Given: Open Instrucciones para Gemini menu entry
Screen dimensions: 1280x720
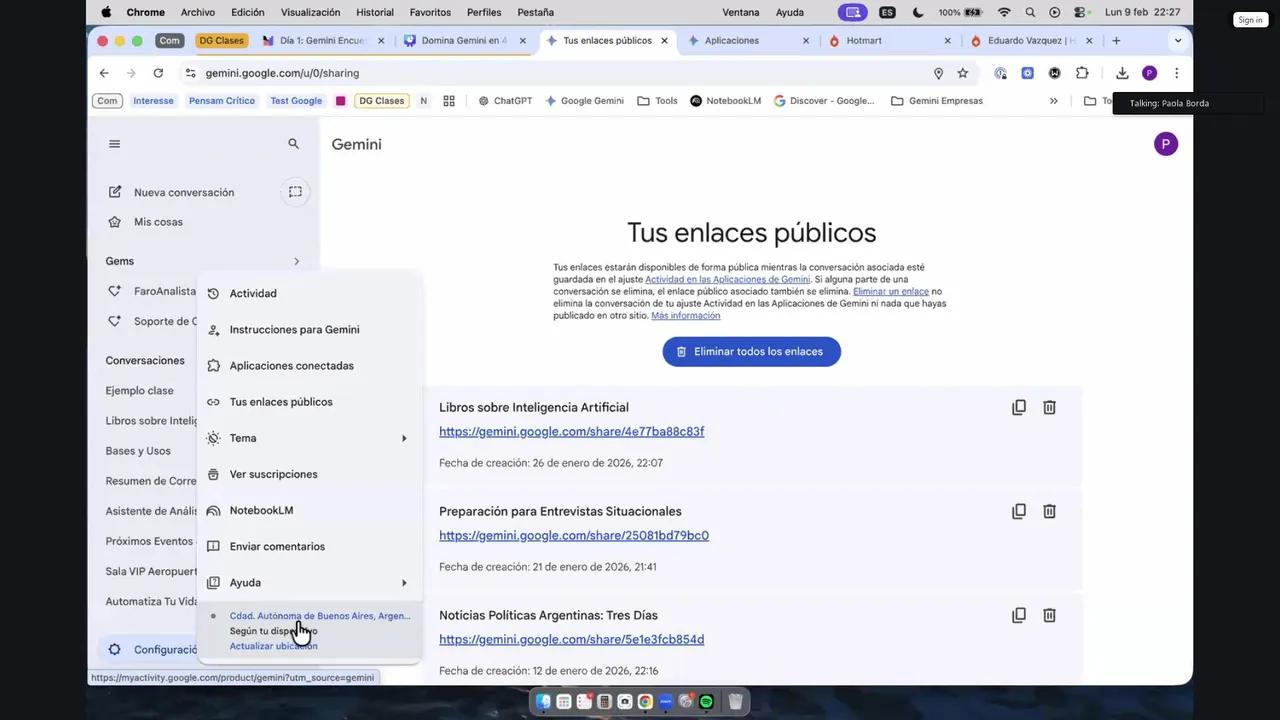Looking at the screenshot, I should 308,329.
